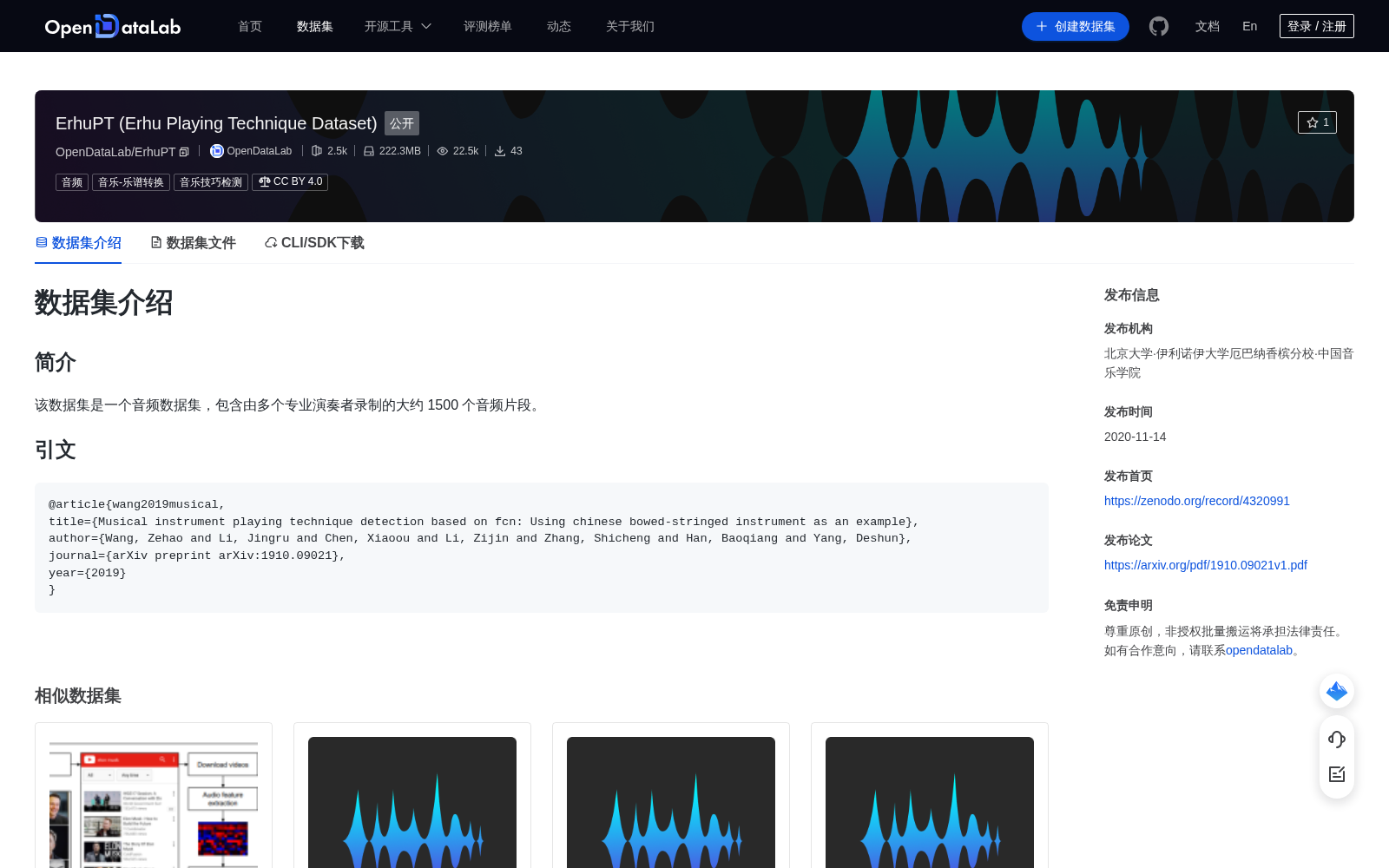Open the headset customer support icon
The width and height of the screenshot is (1389, 868).
[x=1337, y=740]
